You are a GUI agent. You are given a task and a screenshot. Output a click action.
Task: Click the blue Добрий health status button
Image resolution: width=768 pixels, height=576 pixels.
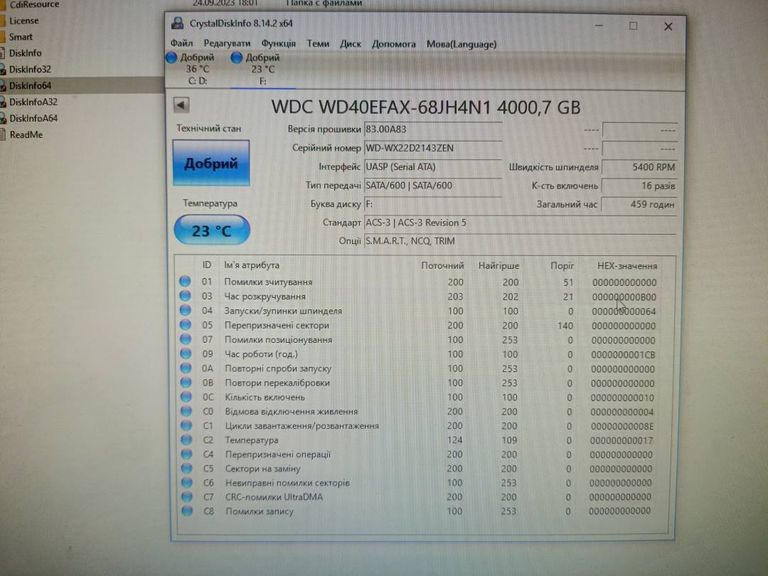[211, 163]
